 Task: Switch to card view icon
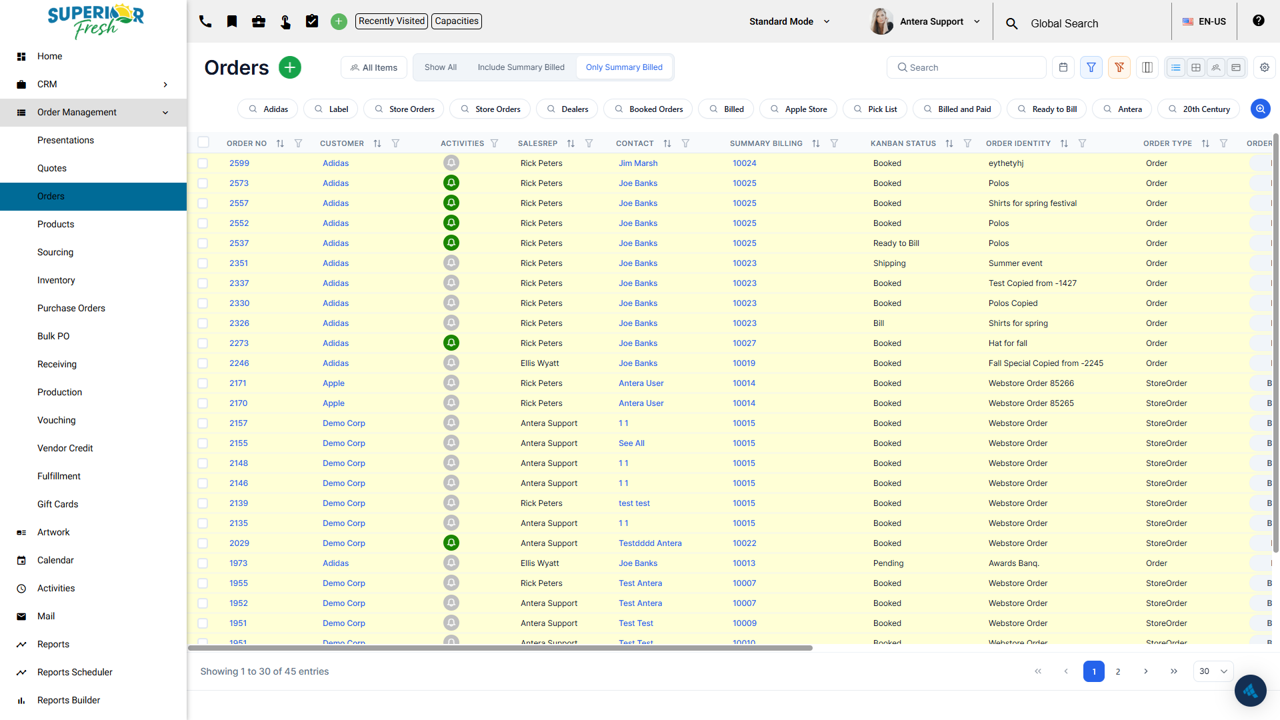1236,67
